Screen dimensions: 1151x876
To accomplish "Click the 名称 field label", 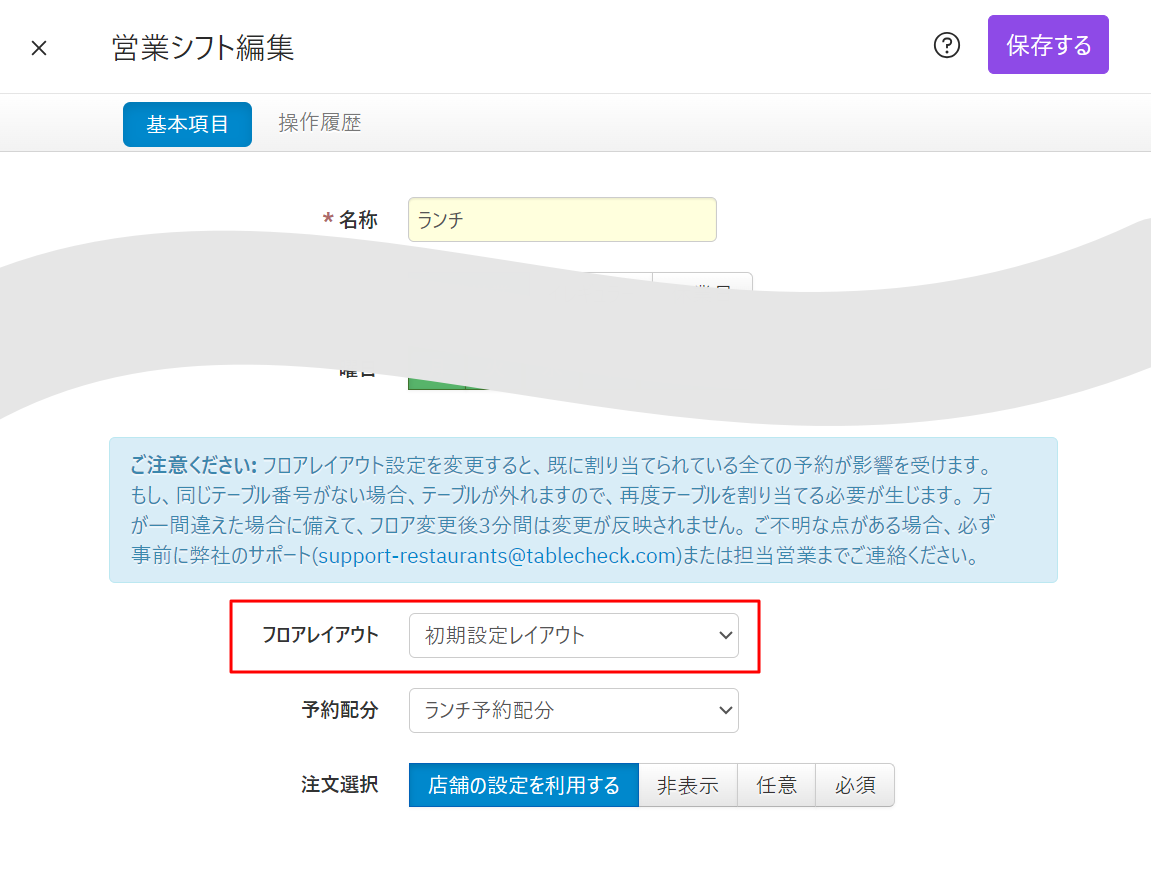I will [x=357, y=220].
